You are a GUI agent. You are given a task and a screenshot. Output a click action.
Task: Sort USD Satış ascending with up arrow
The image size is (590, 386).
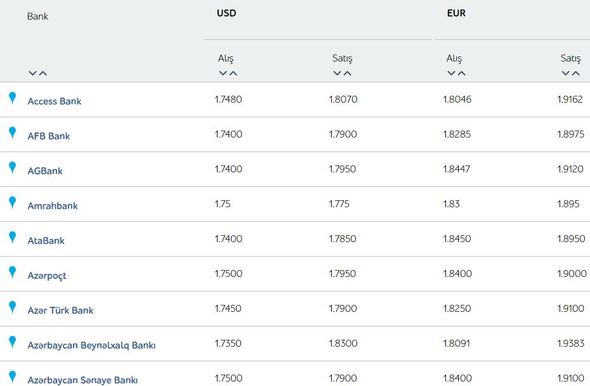(x=347, y=73)
